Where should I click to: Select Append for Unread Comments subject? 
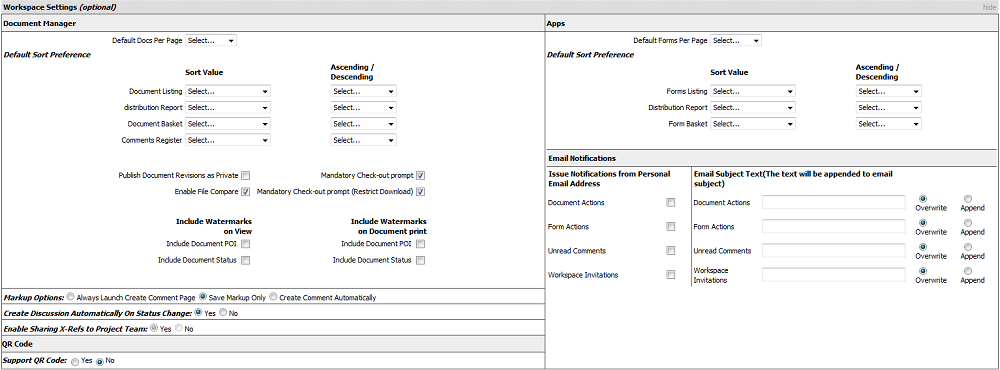[x=968, y=247]
